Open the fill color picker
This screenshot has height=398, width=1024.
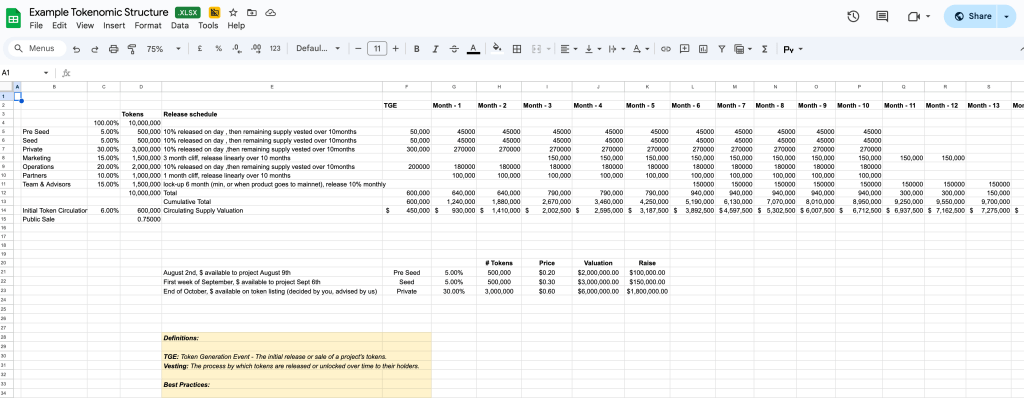(497, 48)
